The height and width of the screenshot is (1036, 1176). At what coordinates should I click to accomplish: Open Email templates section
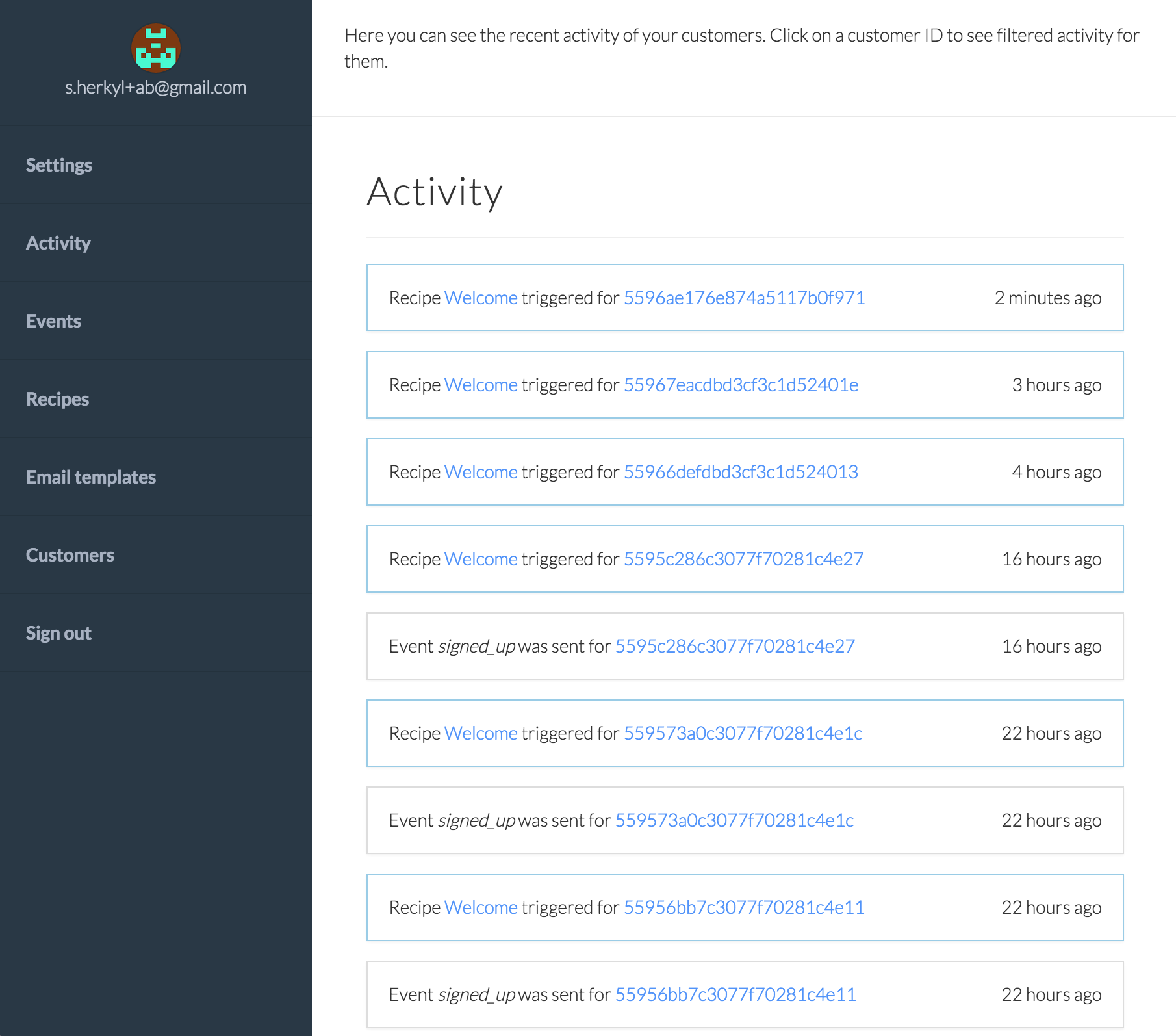91,477
